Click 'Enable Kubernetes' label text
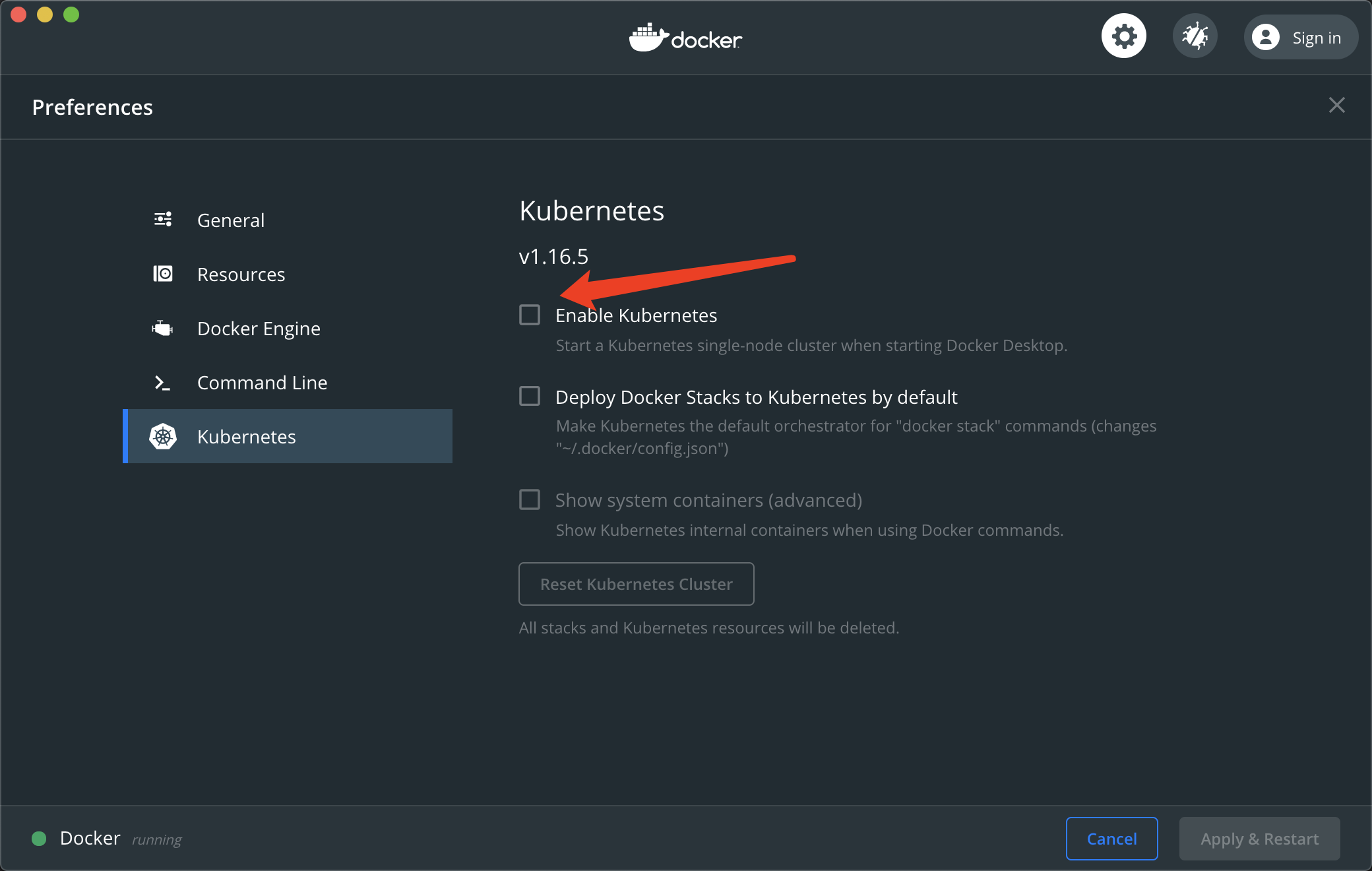 click(x=637, y=315)
